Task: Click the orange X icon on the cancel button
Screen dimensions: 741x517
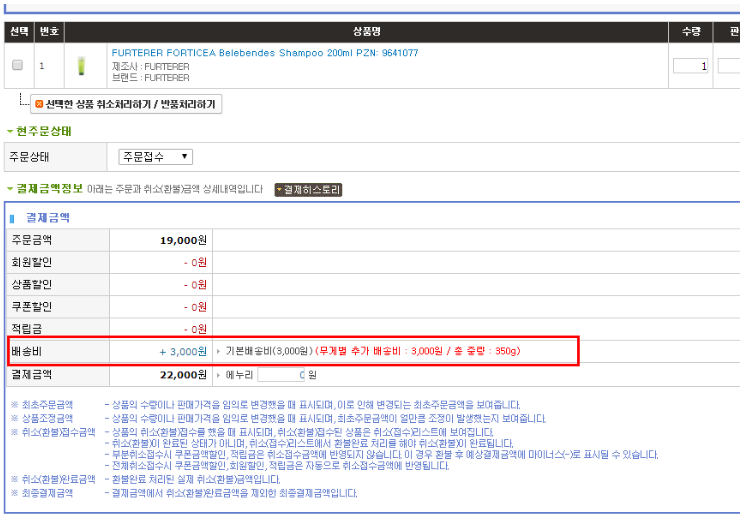Action: click(39, 104)
